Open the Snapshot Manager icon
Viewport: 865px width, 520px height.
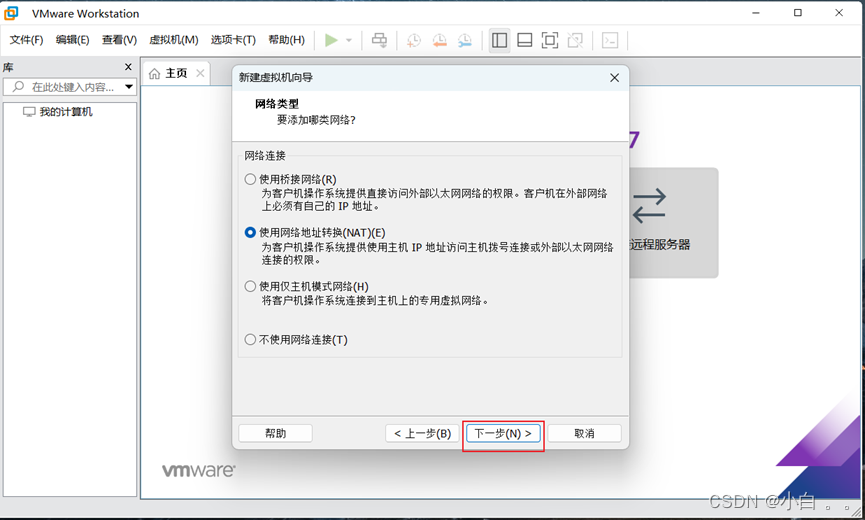(x=465, y=40)
